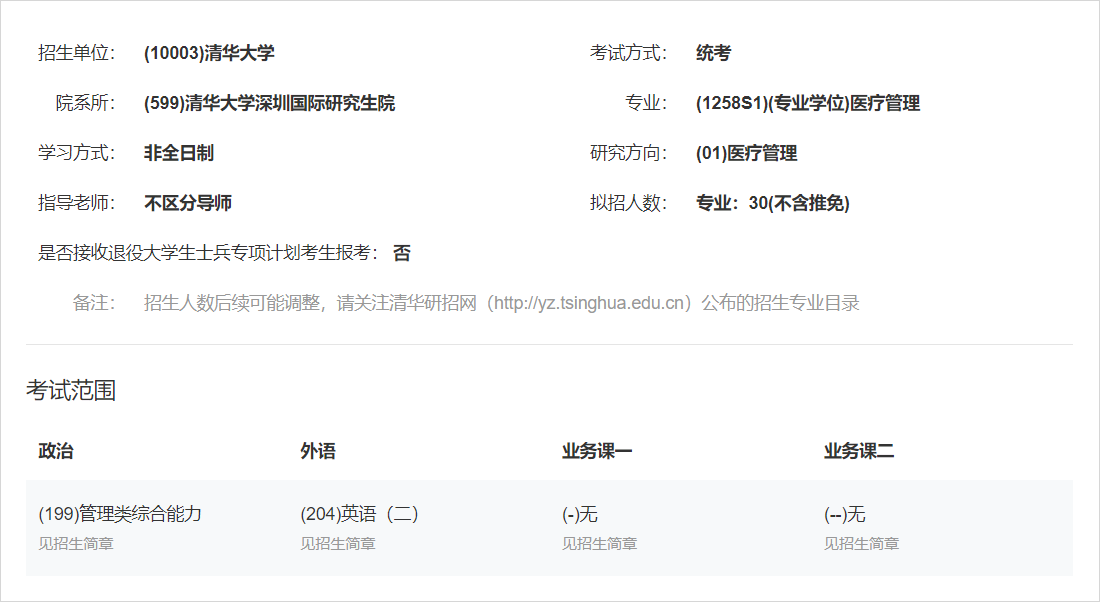
Task: Click the 是否接收退役大学生士兵专项计划考生报考 label
Action: pos(209,253)
